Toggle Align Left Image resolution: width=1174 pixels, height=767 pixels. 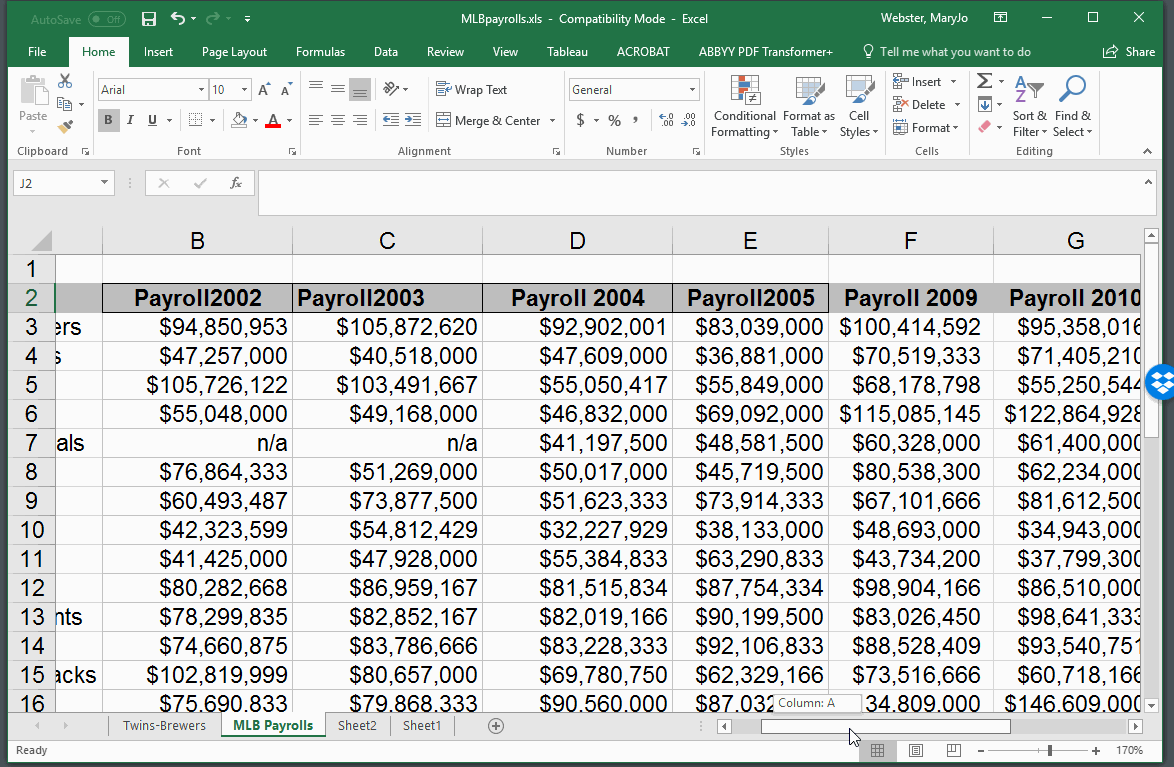point(316,120)
